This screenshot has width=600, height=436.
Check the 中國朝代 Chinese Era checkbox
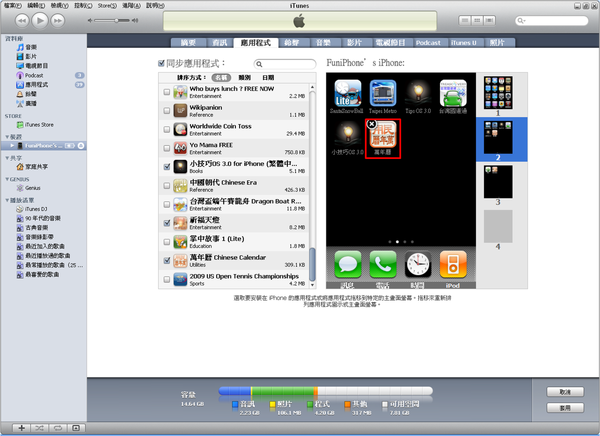click(166, 186)
